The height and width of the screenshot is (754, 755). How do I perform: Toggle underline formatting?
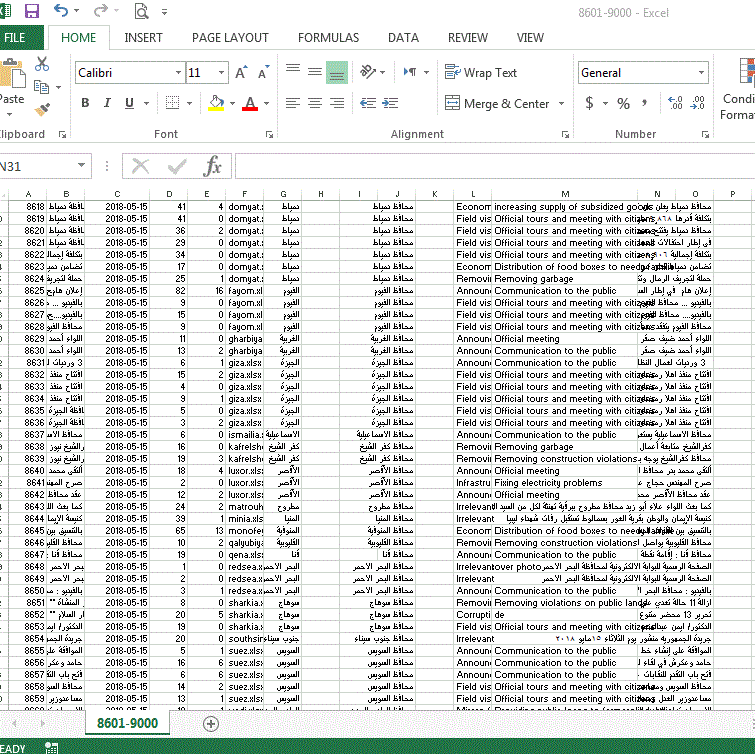pyautogui.click(x=129, y=103)
